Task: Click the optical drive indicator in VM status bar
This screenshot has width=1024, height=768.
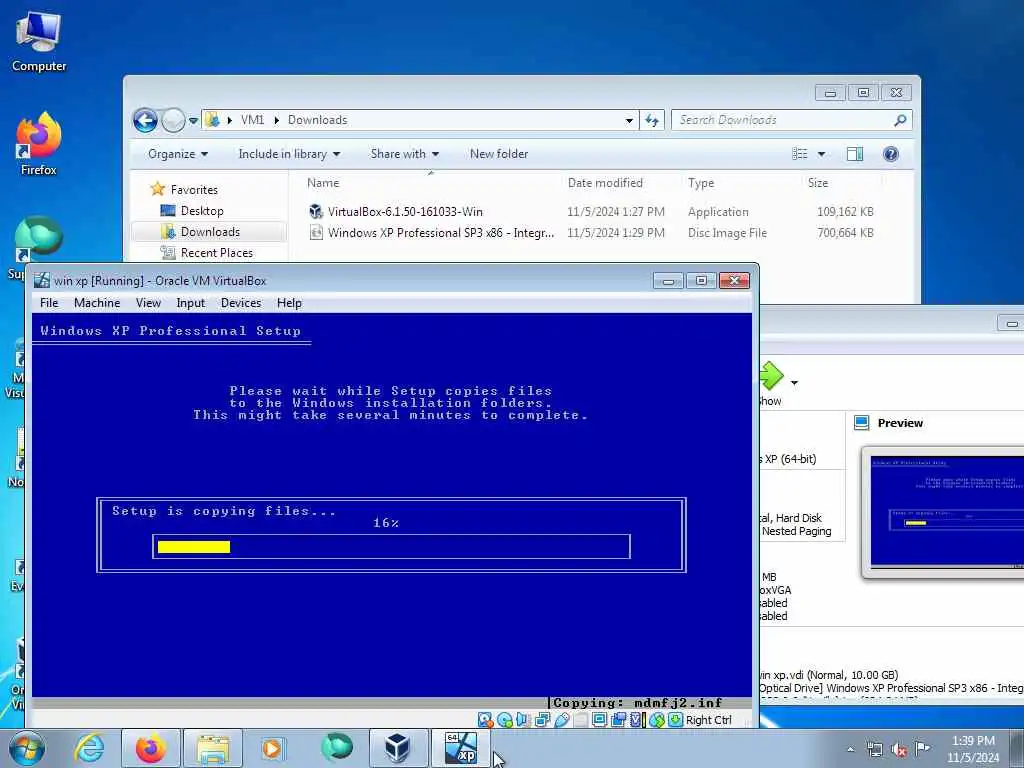Action: click(x=504, y=720)
